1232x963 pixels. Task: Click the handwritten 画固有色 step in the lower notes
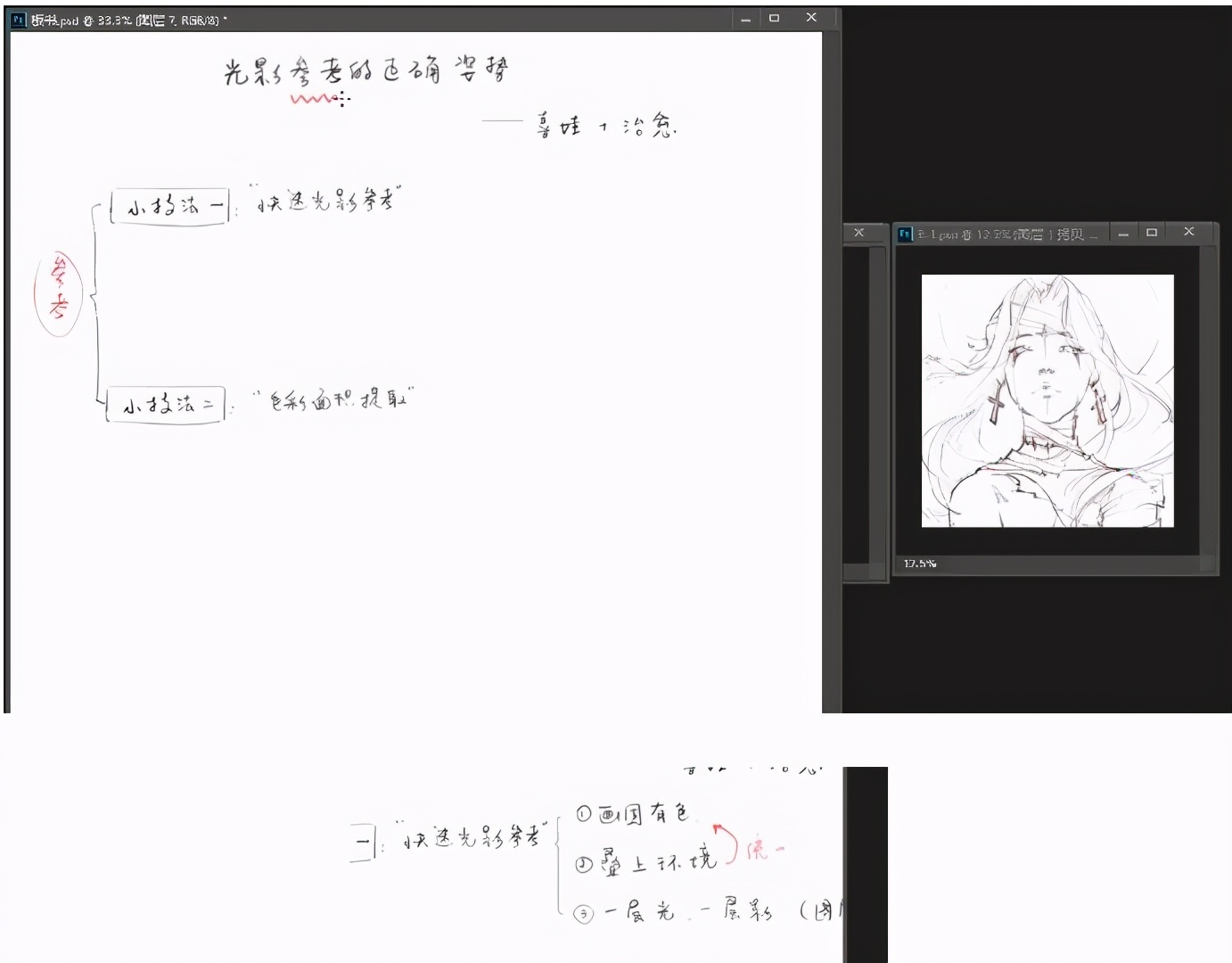(x=644, y=813)
